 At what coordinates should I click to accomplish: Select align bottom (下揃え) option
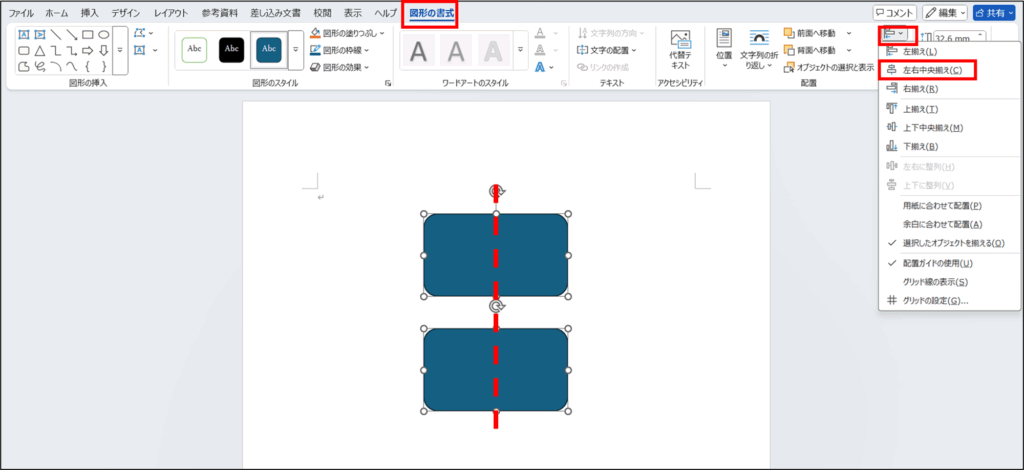click(920, 146)
